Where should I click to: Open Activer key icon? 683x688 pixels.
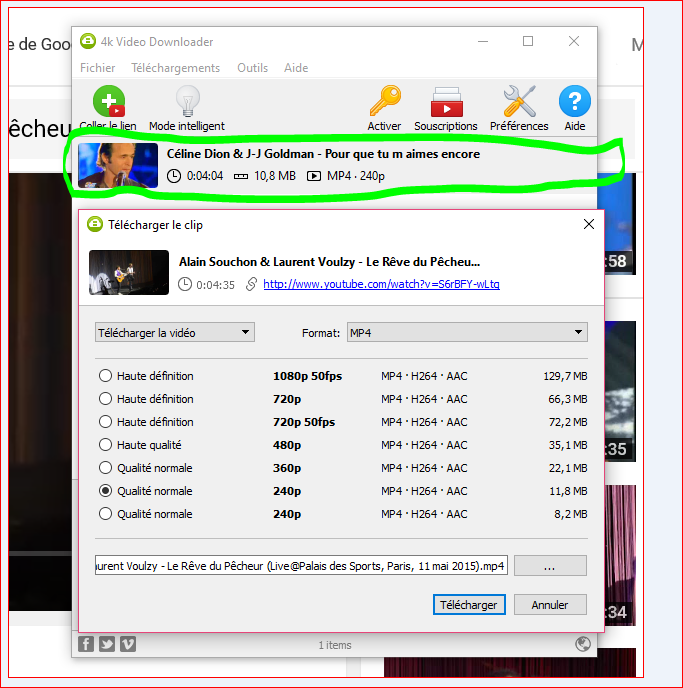coord(385,101)
